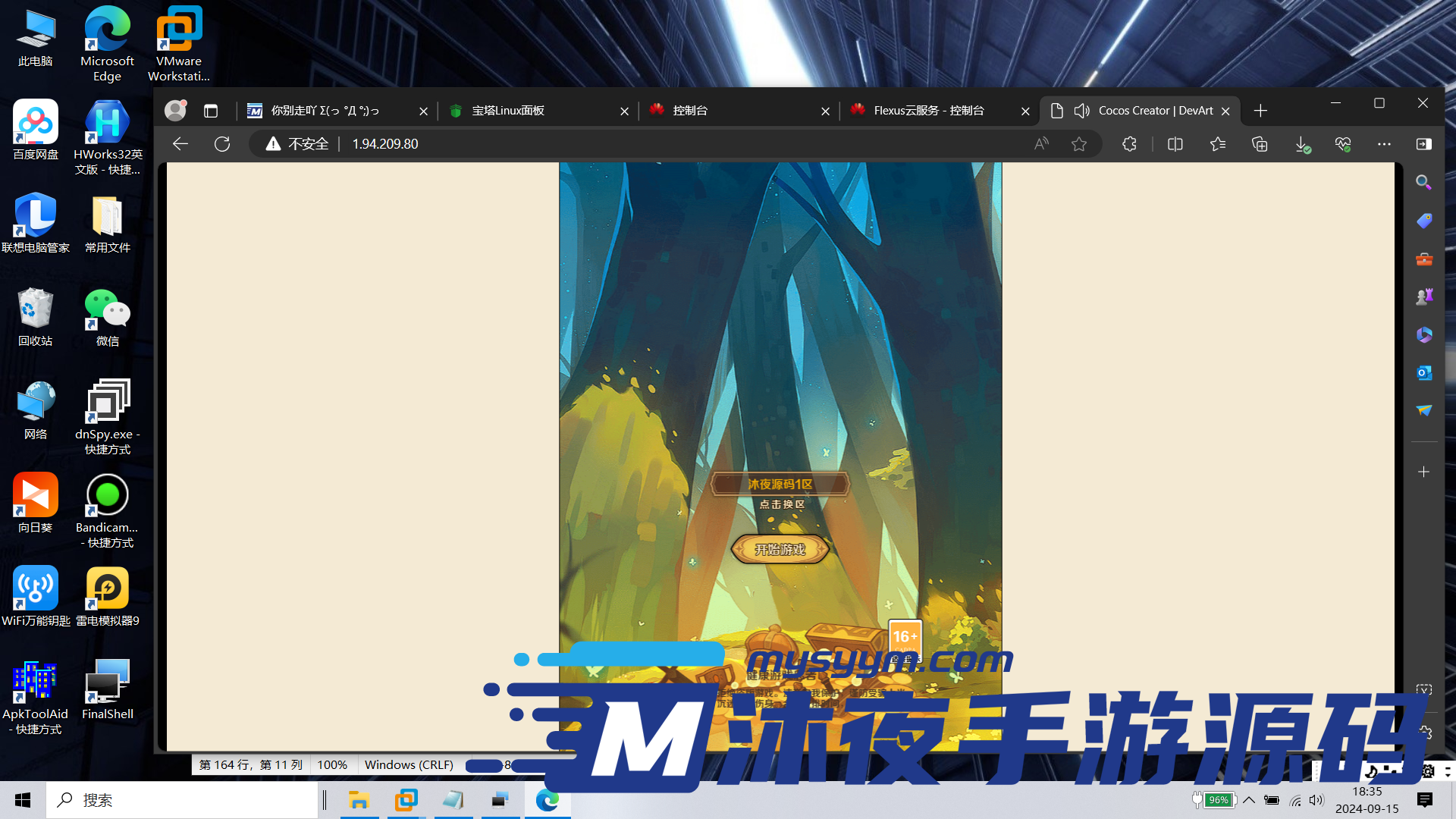Add page to favorites star icon
The height and width of the screenshot is (819, 1456).
coord(1079,144)
